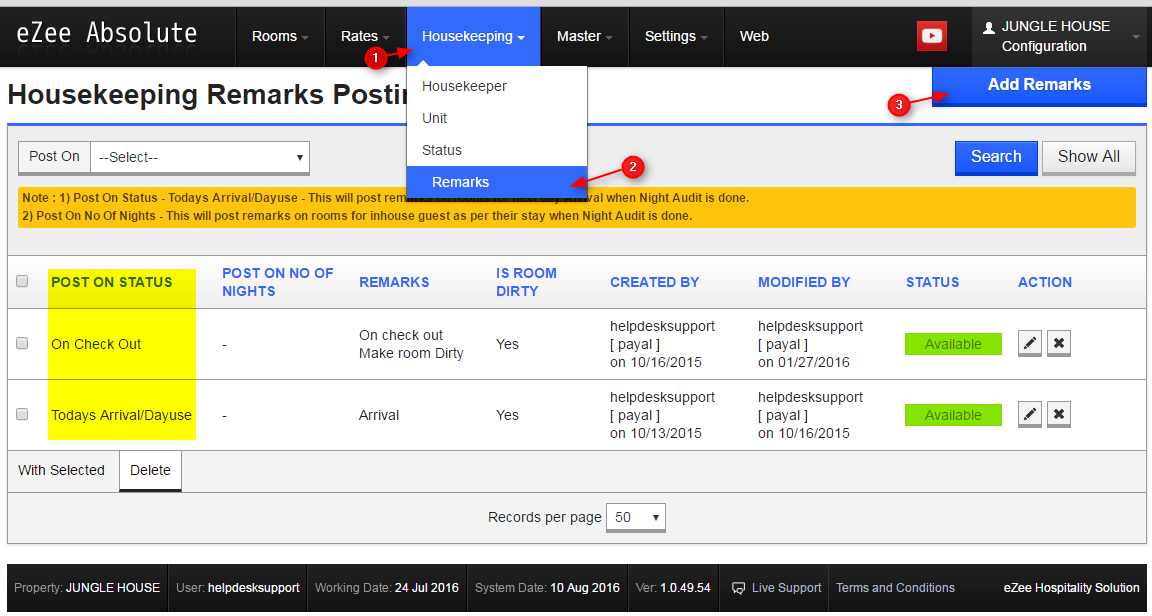Open the Post On --Select-- dropdown
Screen dimensions: 1152x616
pyautogui.click(x=199, y=157)
